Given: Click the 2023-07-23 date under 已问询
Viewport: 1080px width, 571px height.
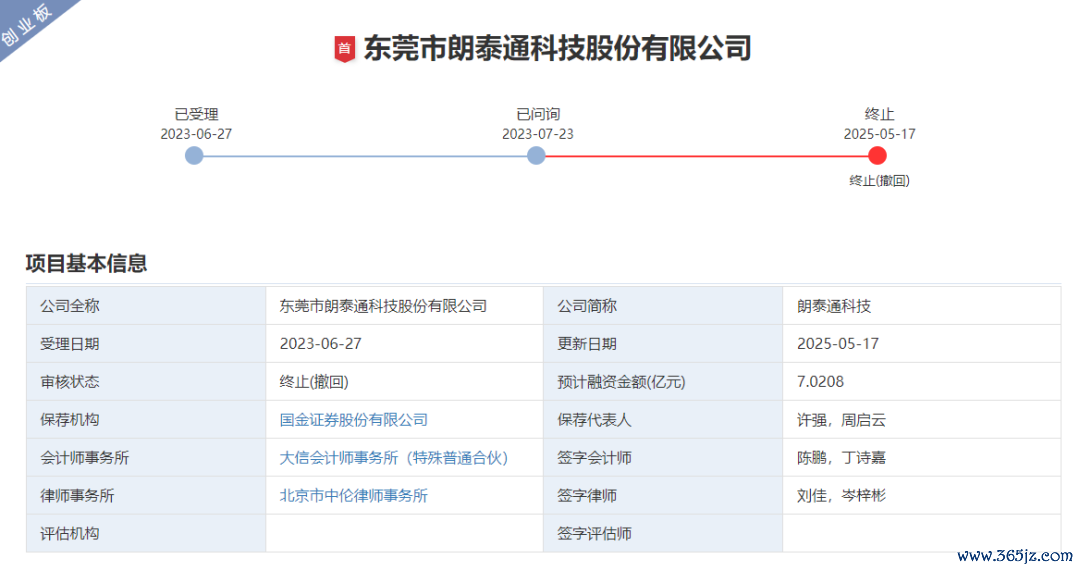Looking at the screenshot, I should point(538,134).
